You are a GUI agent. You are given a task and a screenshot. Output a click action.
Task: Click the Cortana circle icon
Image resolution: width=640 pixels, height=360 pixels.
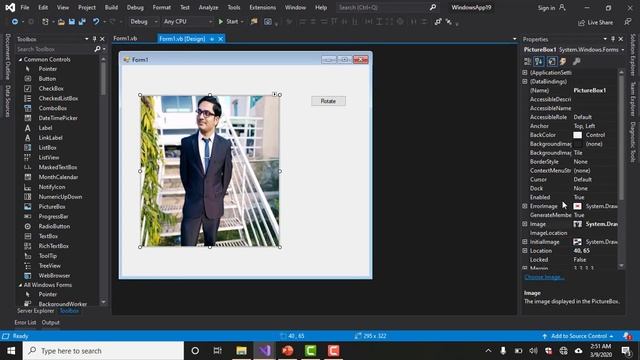[x=195, y=351]
